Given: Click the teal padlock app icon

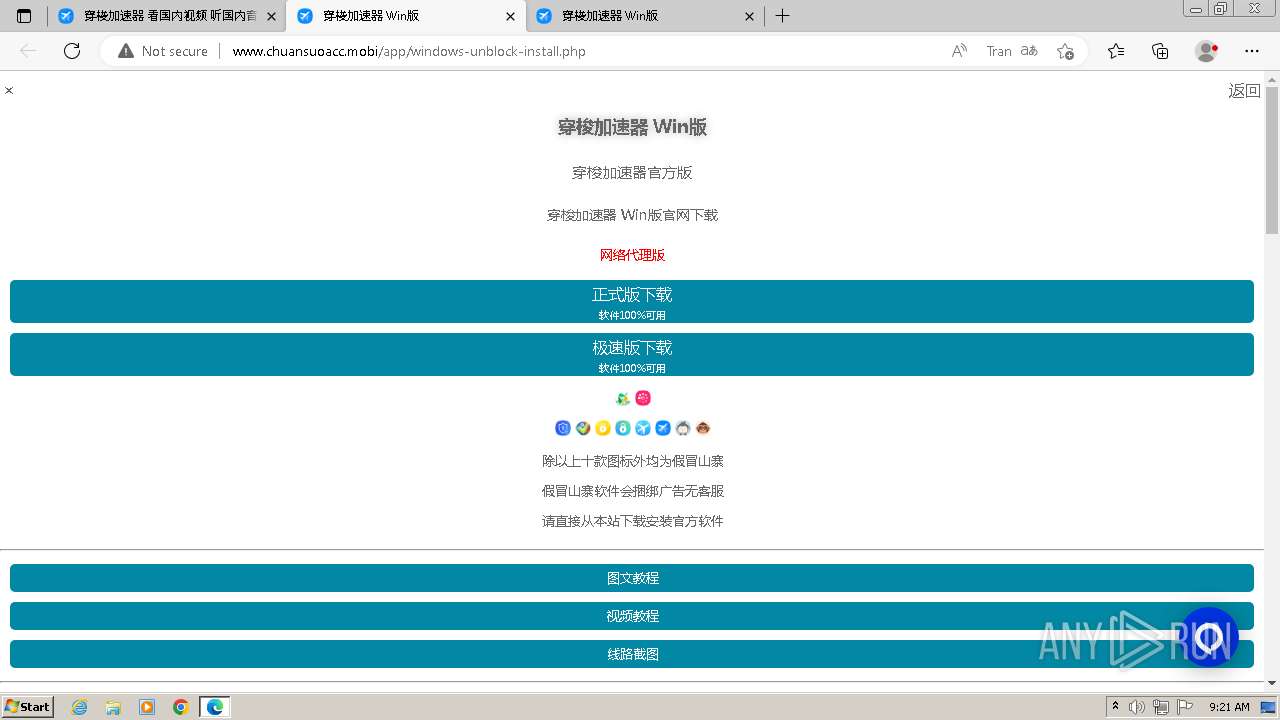Looking at the screenshot, I should [623, 428].
